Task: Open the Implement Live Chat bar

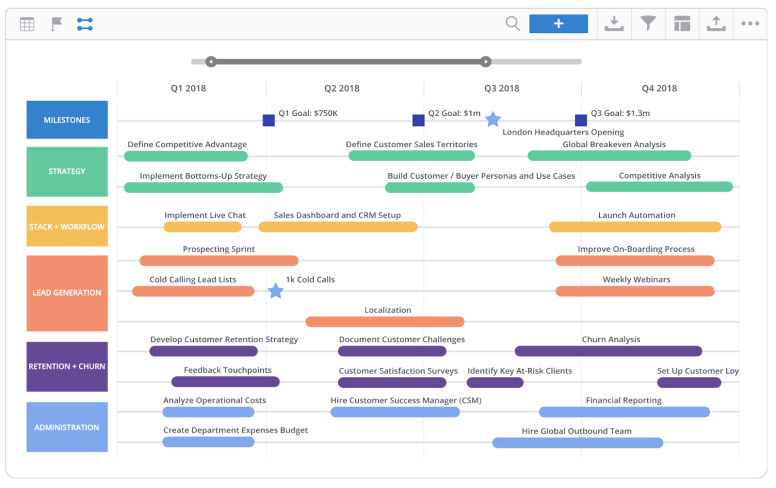Action: [203, 227]
